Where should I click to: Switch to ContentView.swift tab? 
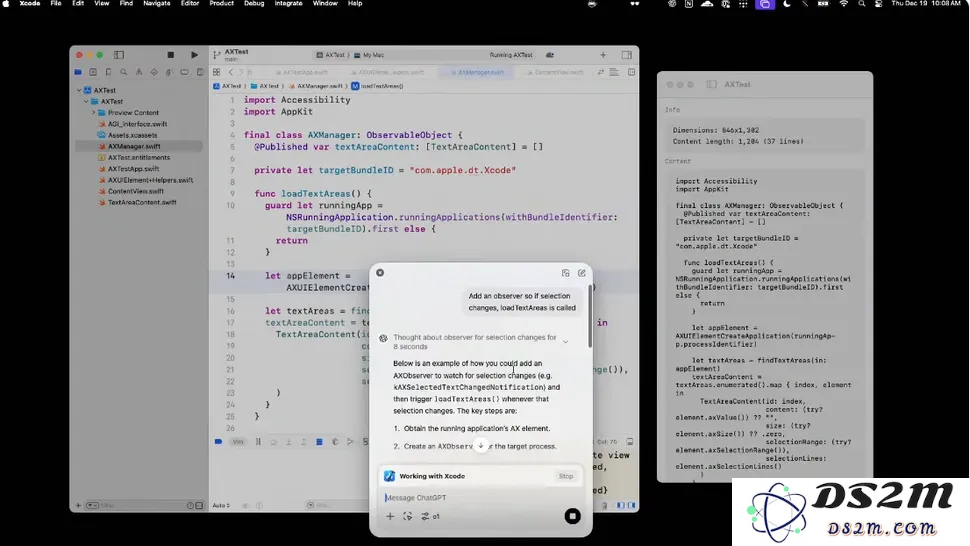point(555,72)
